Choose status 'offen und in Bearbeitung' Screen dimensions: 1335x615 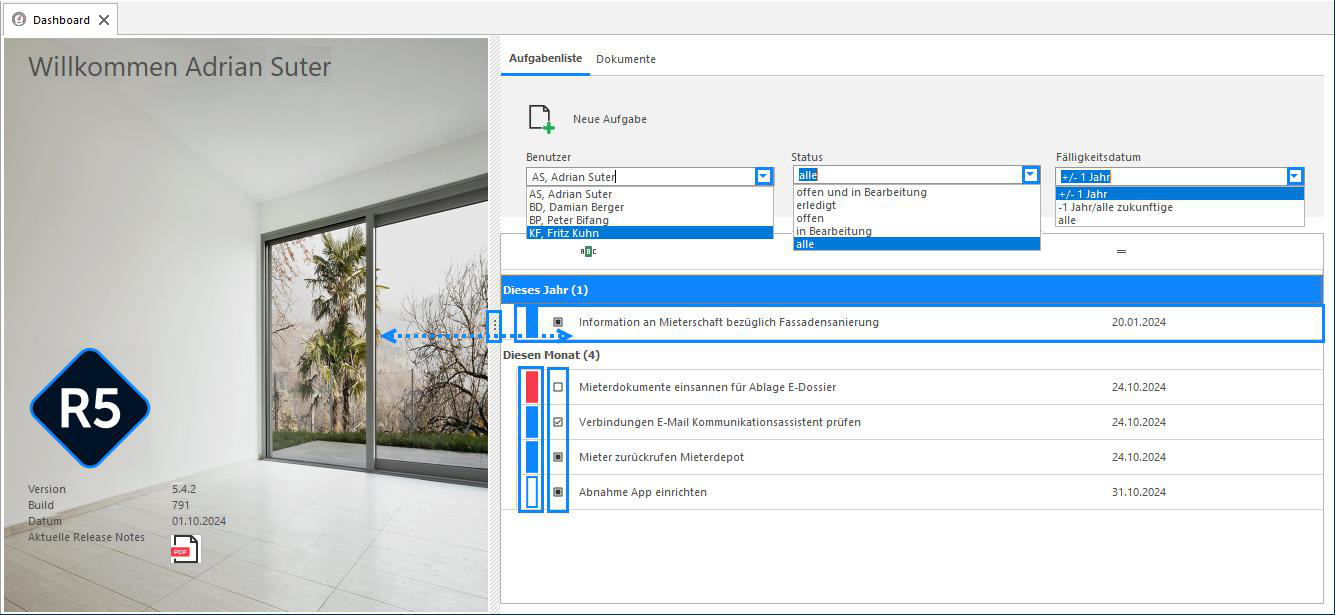[x=917, y=192]
